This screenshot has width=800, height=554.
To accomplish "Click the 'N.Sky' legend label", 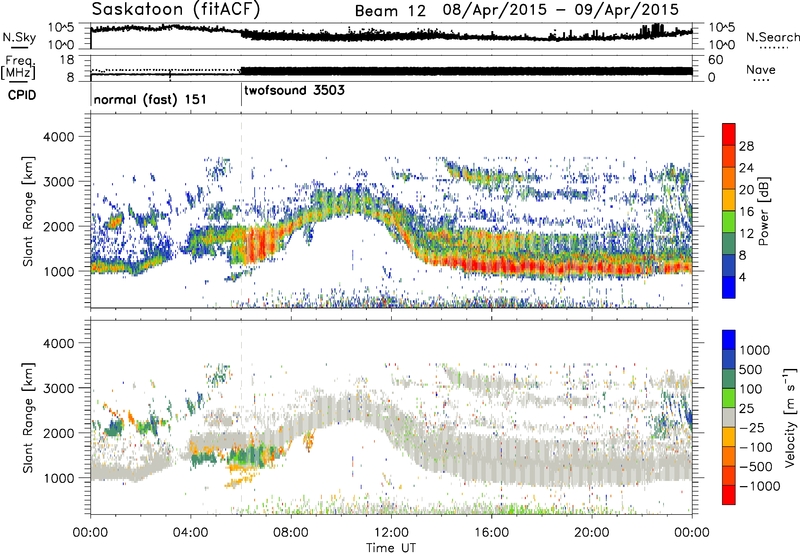I will coord(19,37).
